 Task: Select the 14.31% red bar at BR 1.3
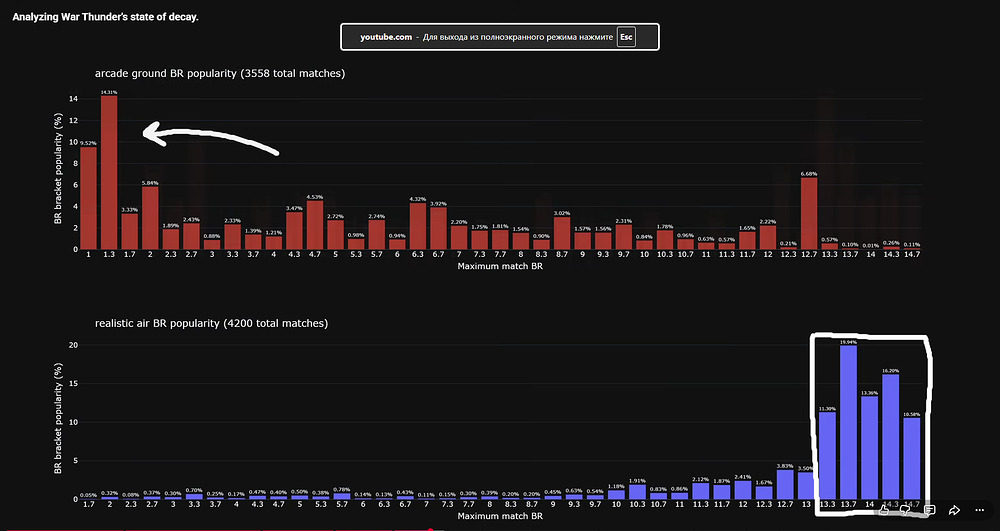pos(109,172)
